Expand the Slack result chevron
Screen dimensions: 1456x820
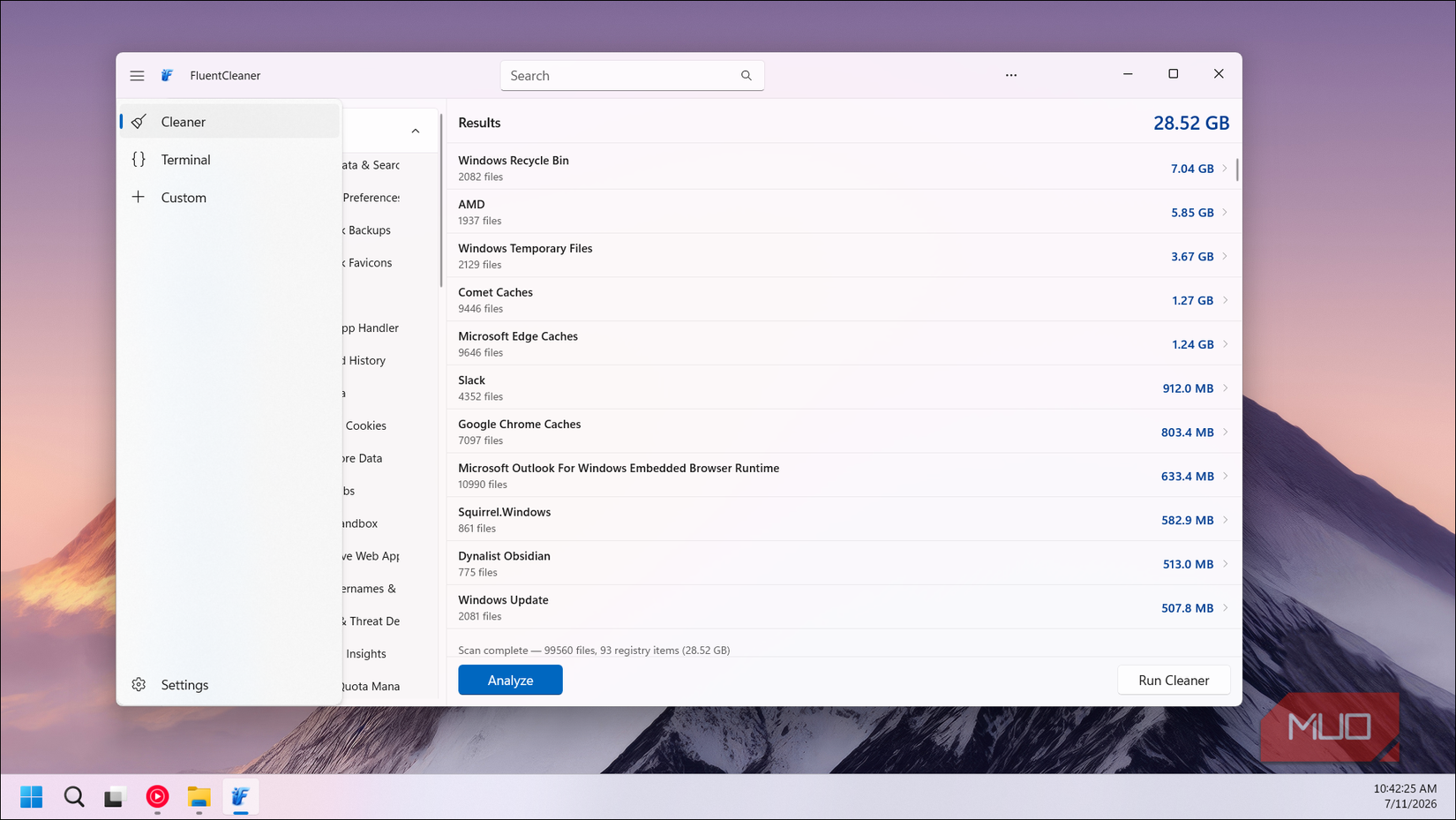coord(1225,388)
